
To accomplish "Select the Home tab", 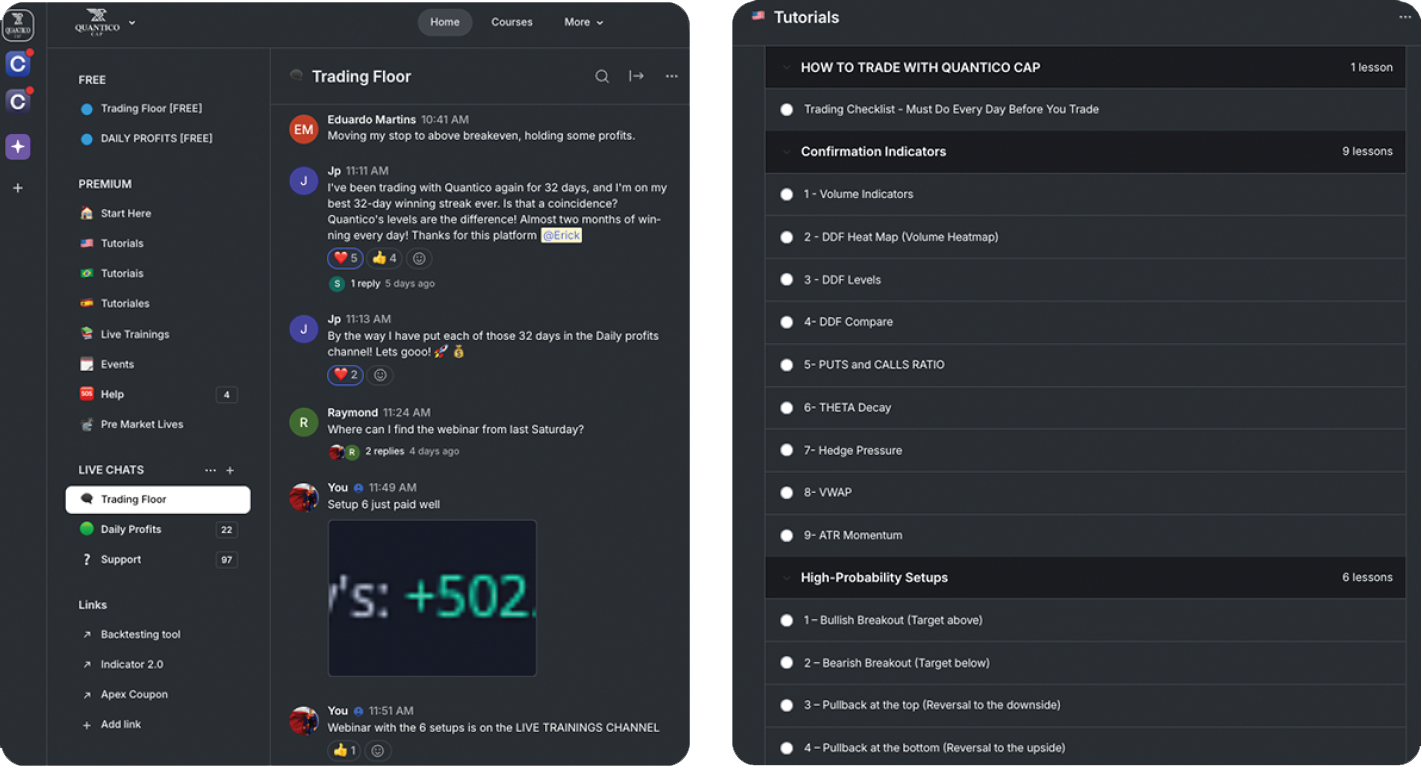I will click(x=445, y=22).
